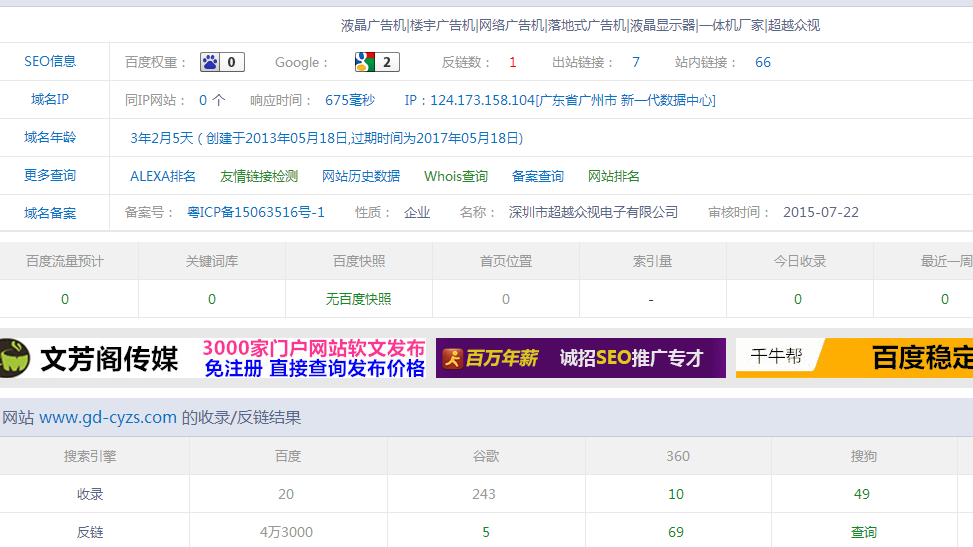Click outbound links count 7
The height and width of the screenshot is (547, 973).
pos(635,62)
